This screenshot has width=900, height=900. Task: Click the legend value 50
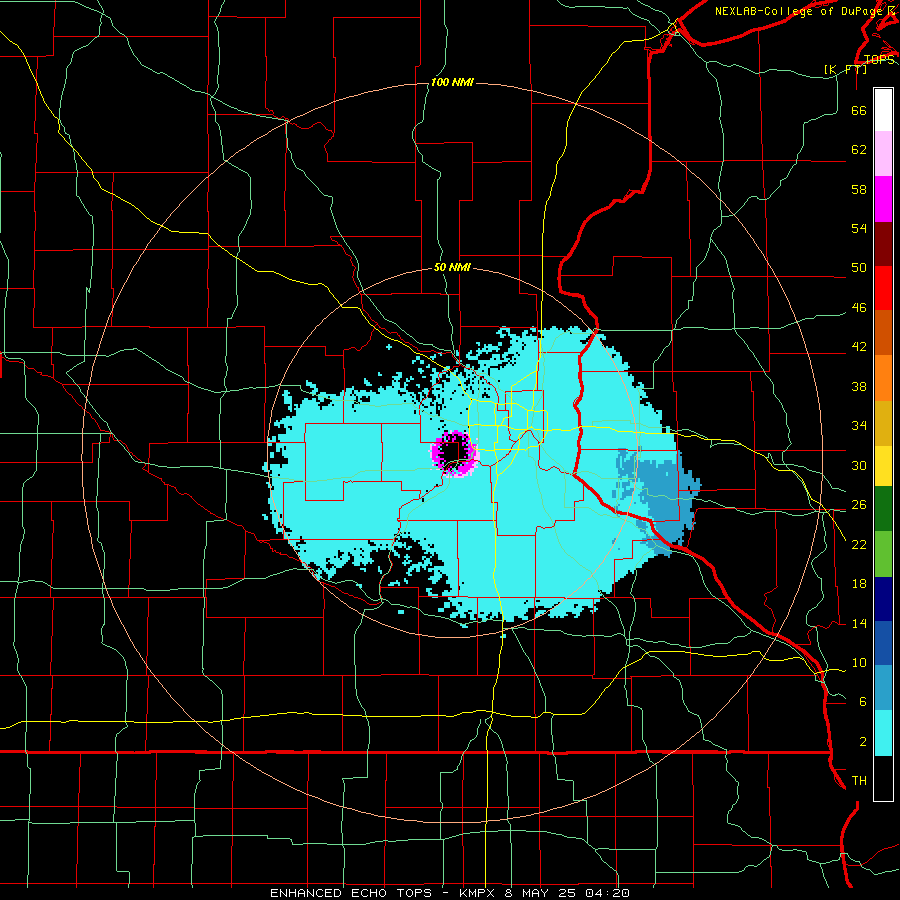coord(859,267)
